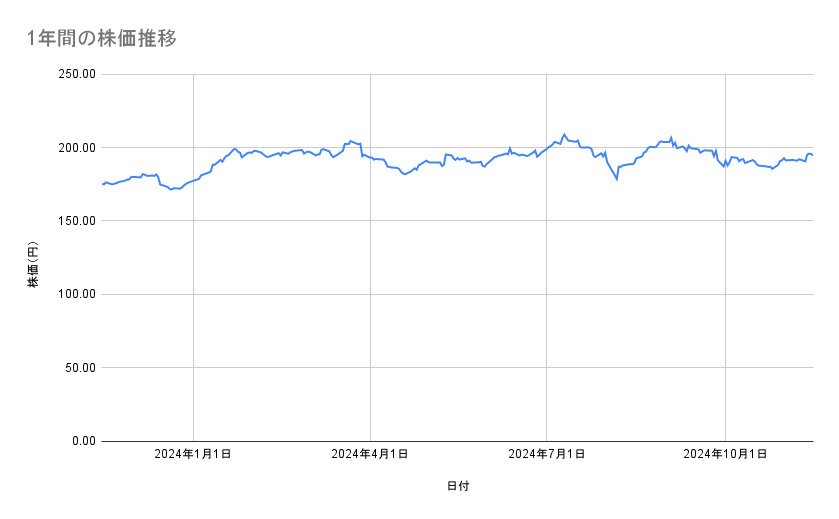
Task: Click the 100.00 y-axis label
Action: [77, 294]
